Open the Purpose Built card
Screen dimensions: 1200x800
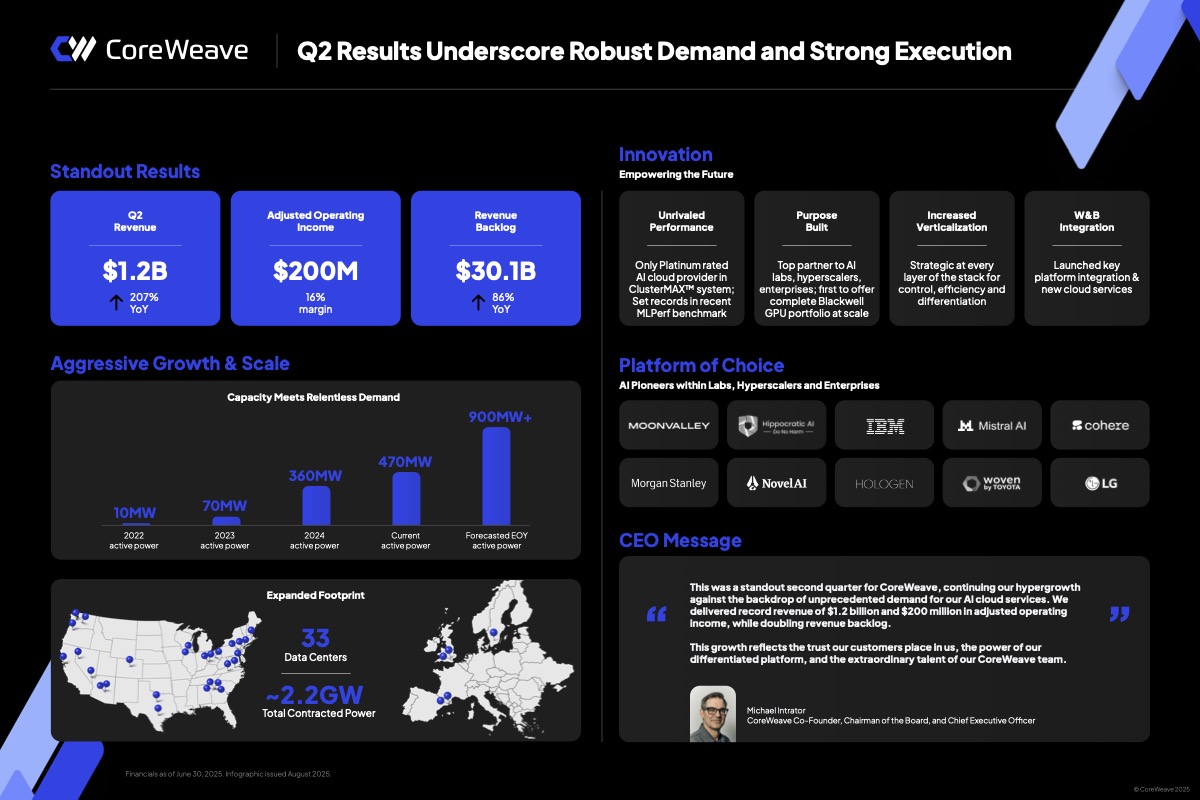pos(817,258)
